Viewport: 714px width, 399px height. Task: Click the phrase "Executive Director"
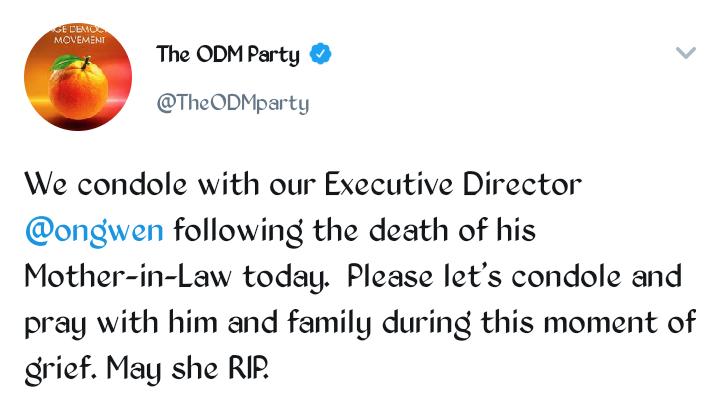pos(453,184)
